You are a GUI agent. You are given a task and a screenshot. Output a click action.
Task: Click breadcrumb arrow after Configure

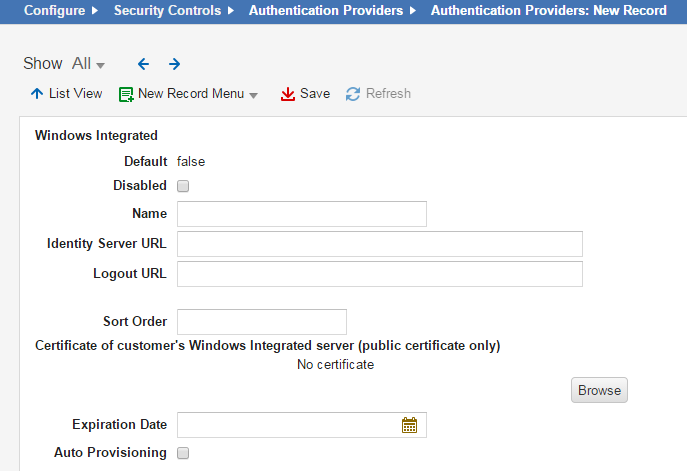[95, 11]
